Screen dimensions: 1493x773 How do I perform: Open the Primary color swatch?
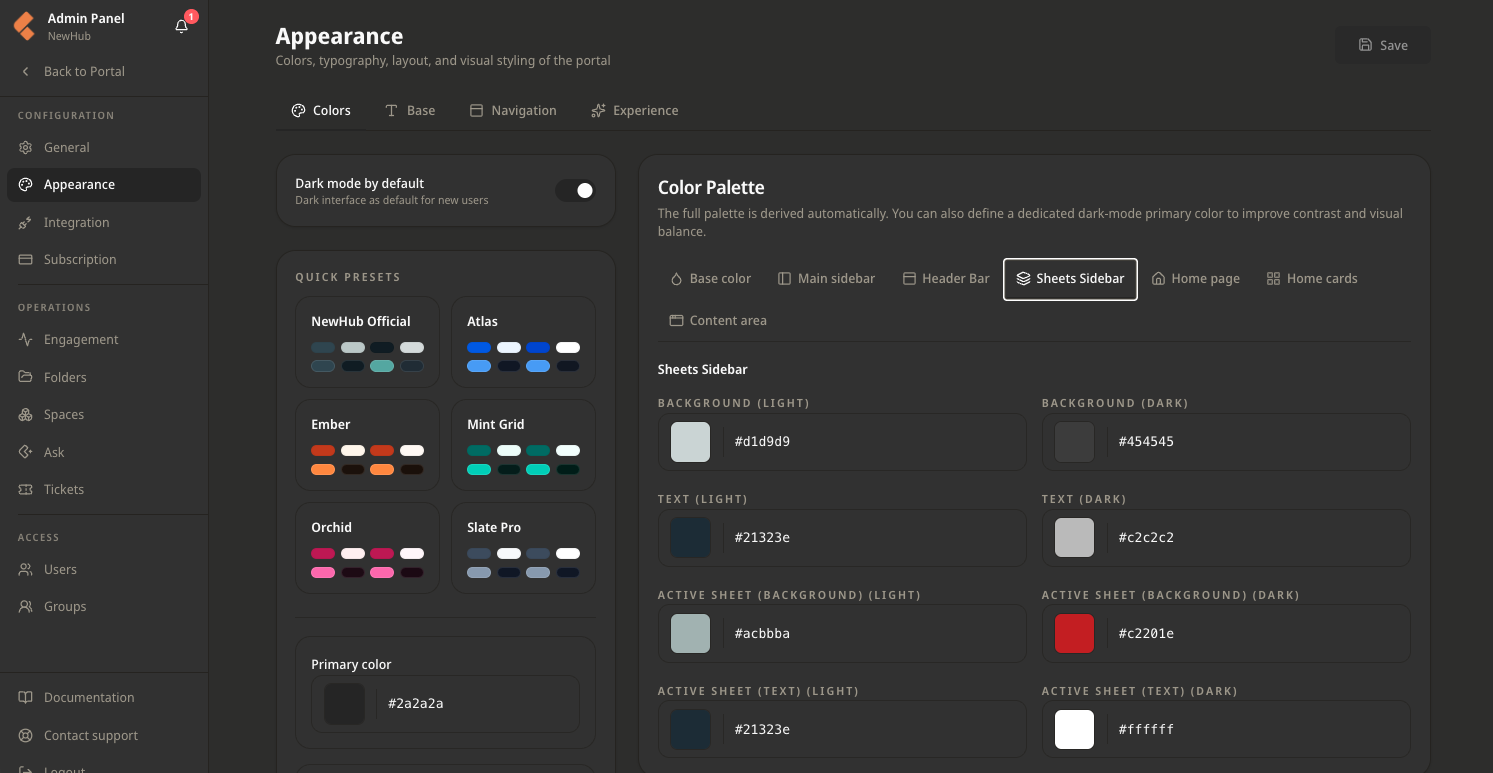[x=344, y=704]
